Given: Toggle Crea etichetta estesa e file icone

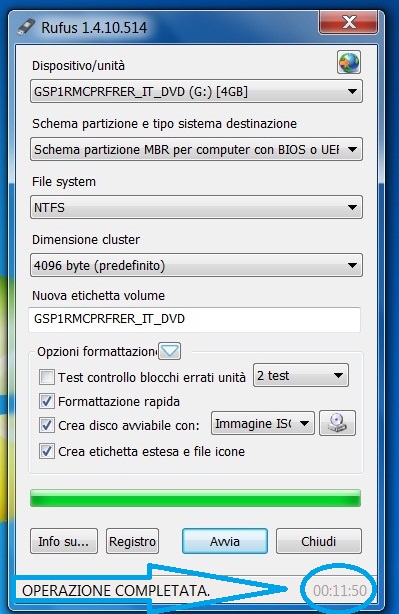Looking at the screenshot, I should coord(47,451).
